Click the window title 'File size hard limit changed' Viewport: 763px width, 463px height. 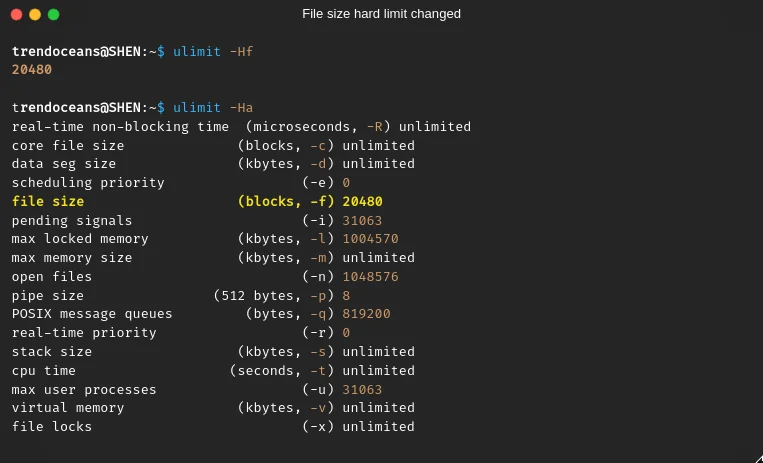click(x=381, y=14)
